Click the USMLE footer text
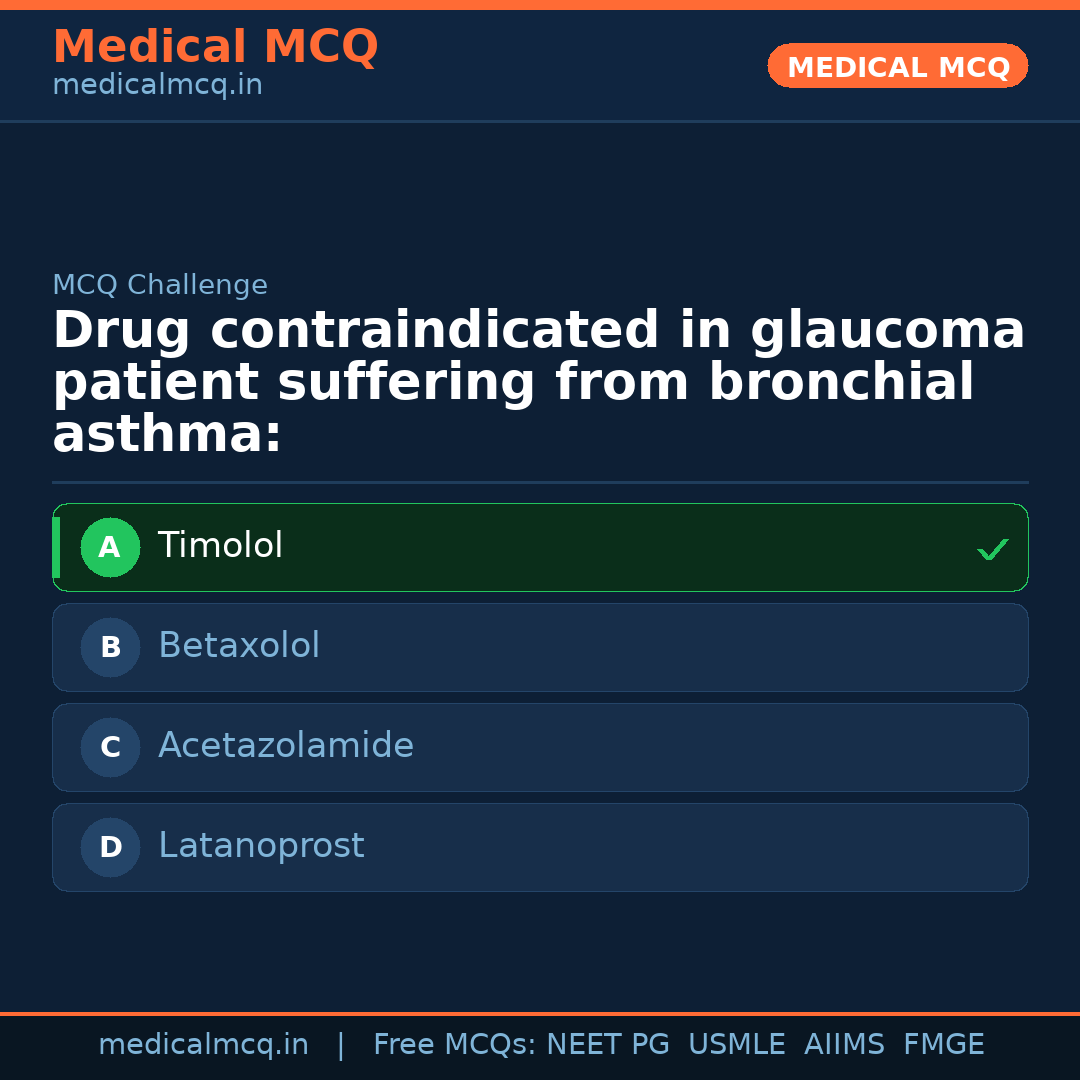Image resolution: width=1080 pixels, height=1080 pixels. 736,1045
